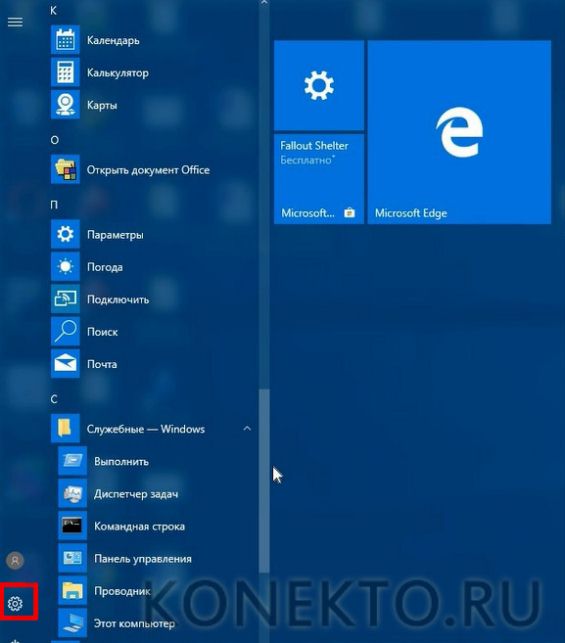Click the app list scrollbar thumb

point(264,480)
